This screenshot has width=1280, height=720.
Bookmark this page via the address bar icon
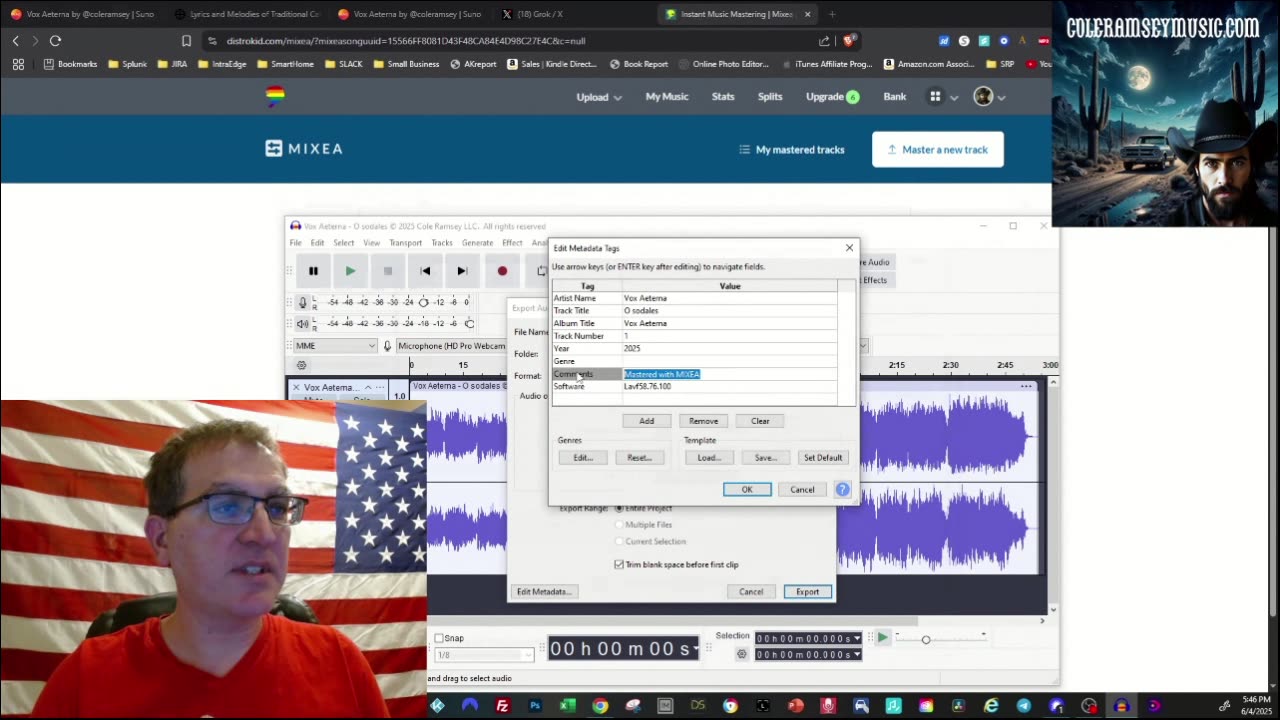[x=186, y=41]
